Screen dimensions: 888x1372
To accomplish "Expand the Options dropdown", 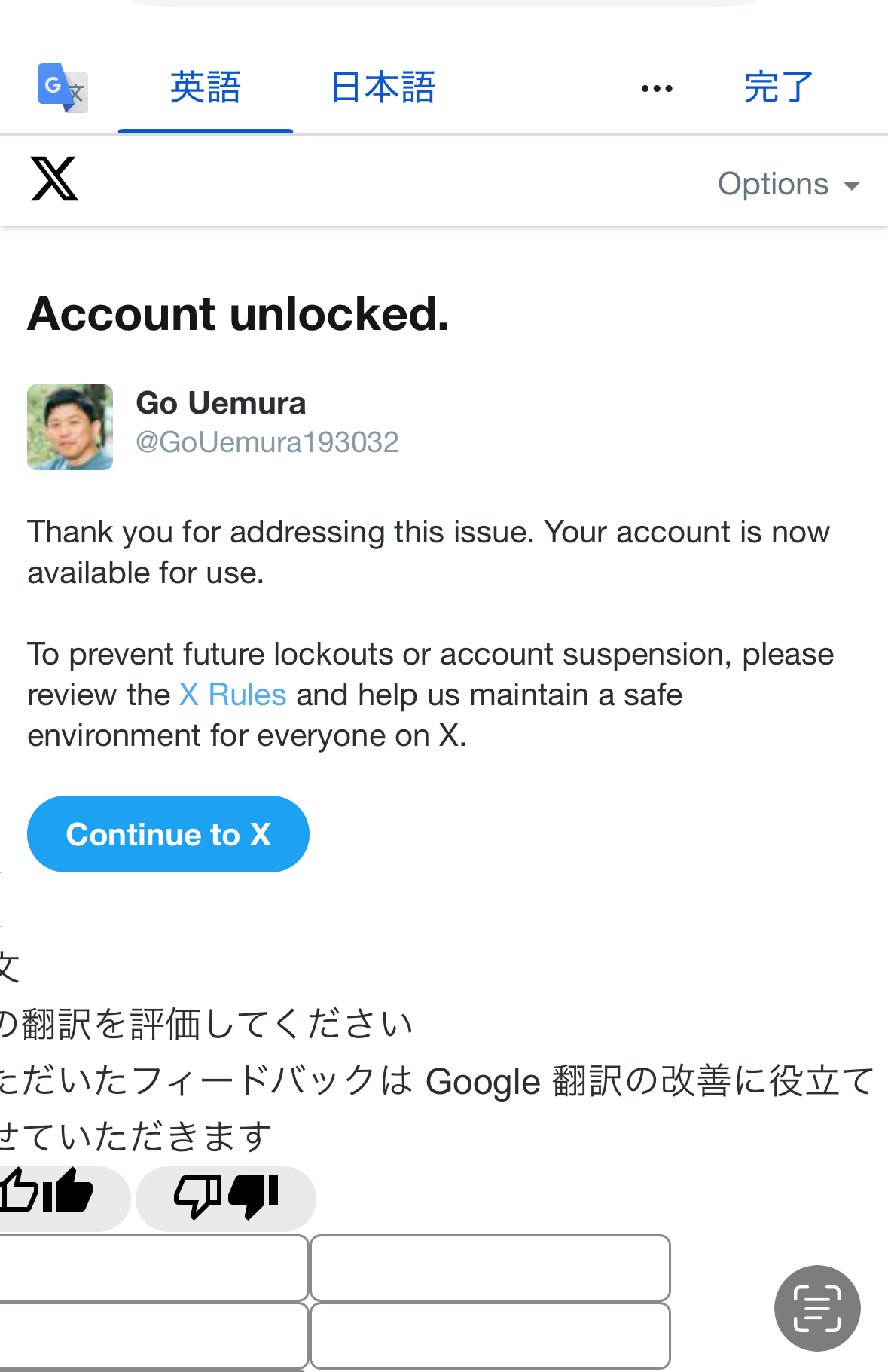I will pyautogui.click(x=789, y=184).
